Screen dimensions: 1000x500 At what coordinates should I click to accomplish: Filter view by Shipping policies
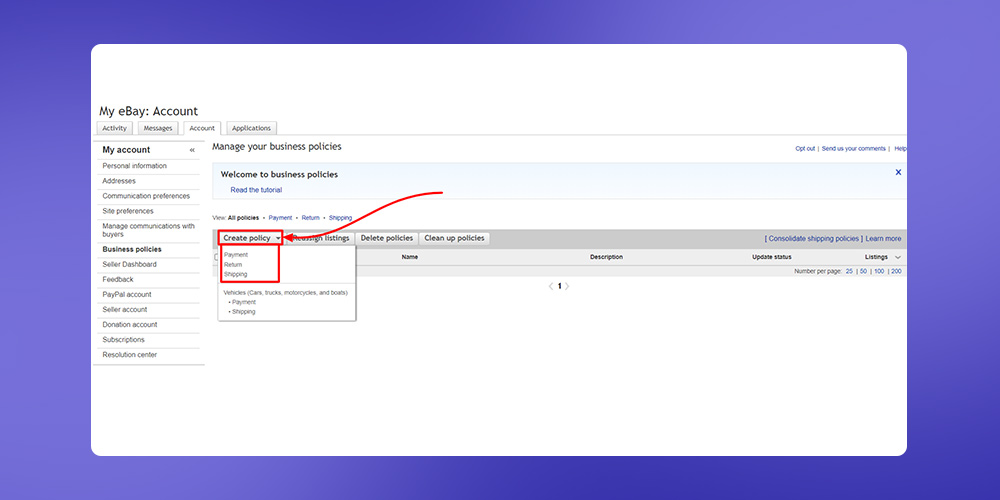tap(340, 218)
